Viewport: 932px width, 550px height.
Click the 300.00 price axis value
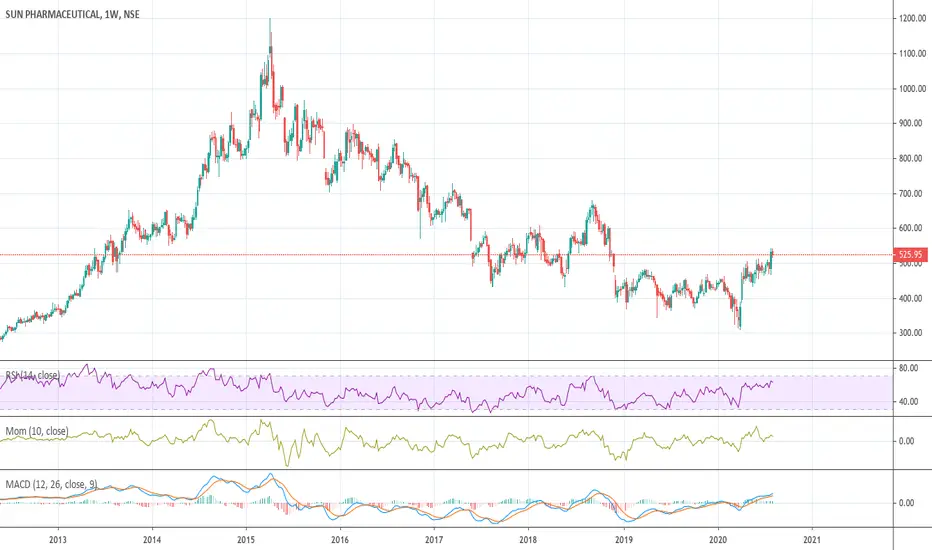click(x=911, y=332)
